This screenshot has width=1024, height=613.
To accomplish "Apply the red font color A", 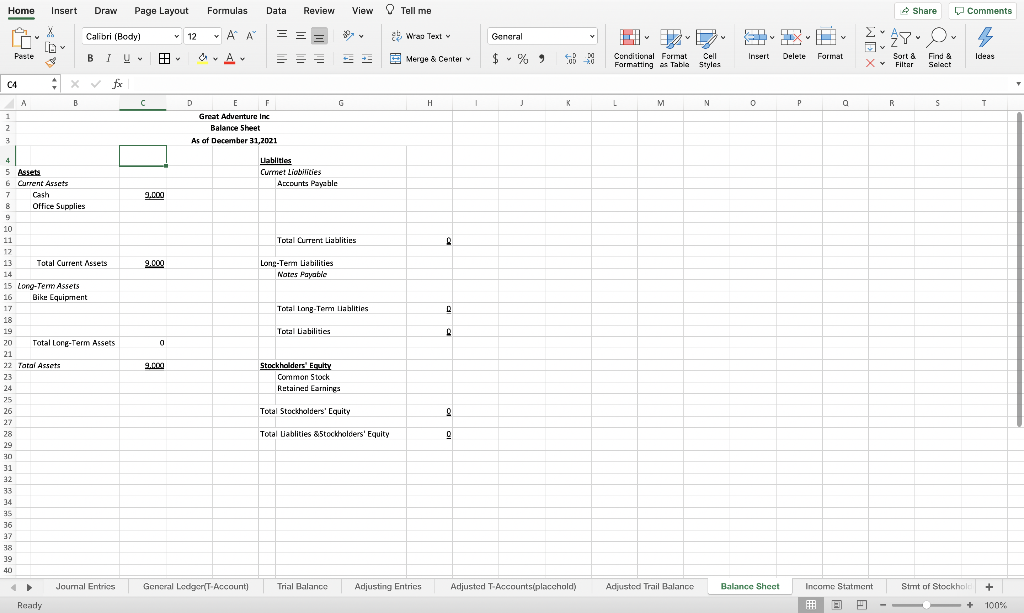I will pyautogui.click(x=229, y=59).
